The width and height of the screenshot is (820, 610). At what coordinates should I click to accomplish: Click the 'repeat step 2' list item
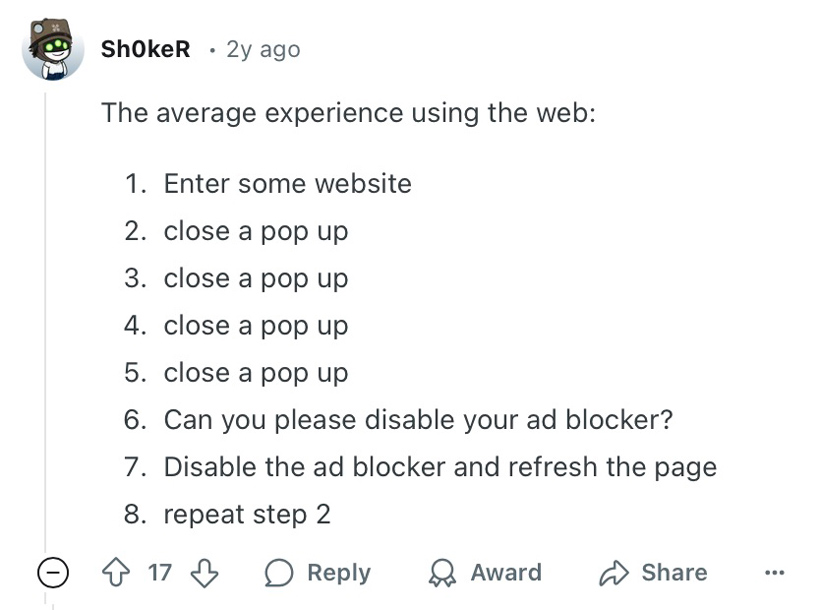coord(245,514)
